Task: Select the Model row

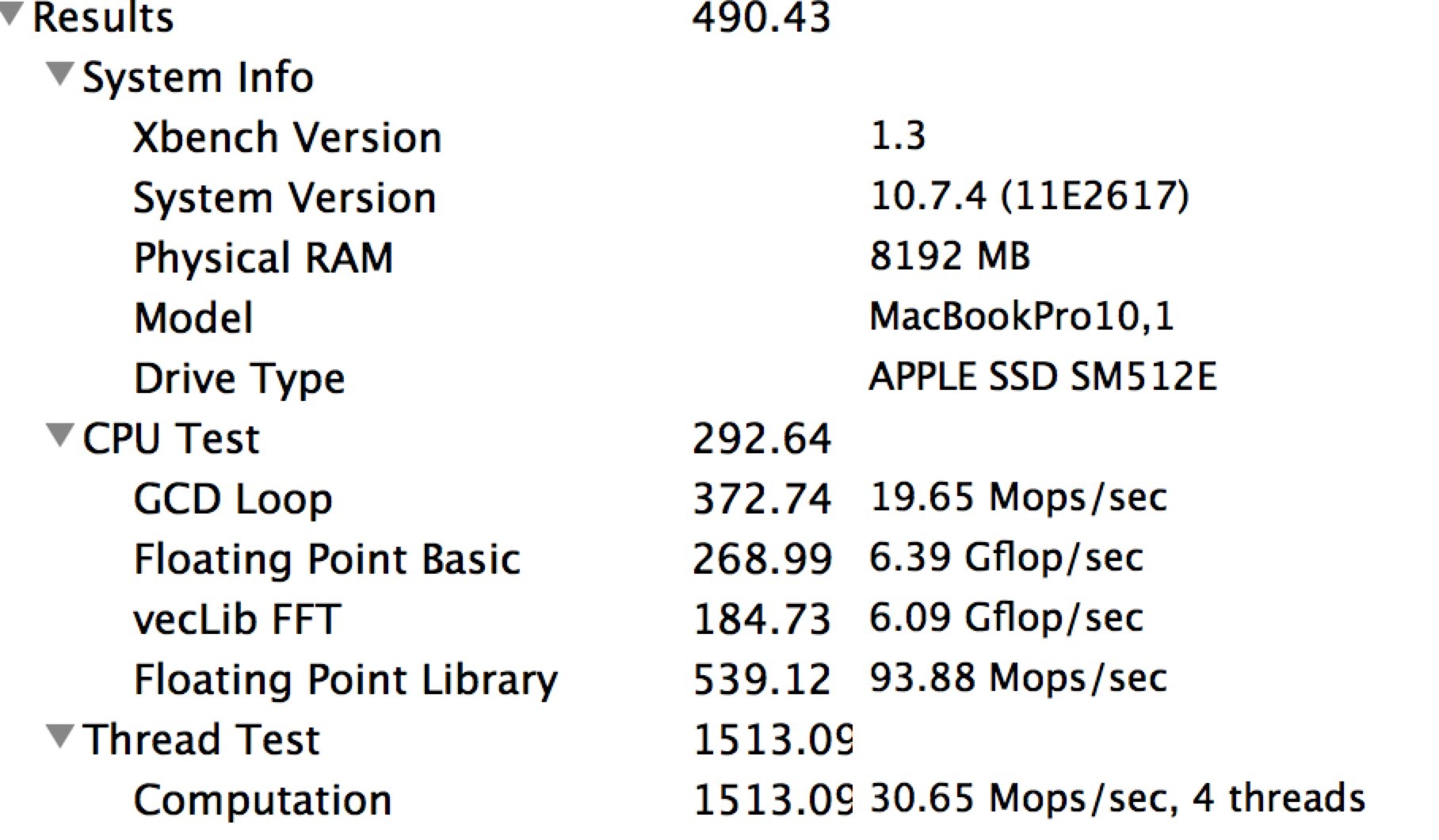Action: pos(193,319)
